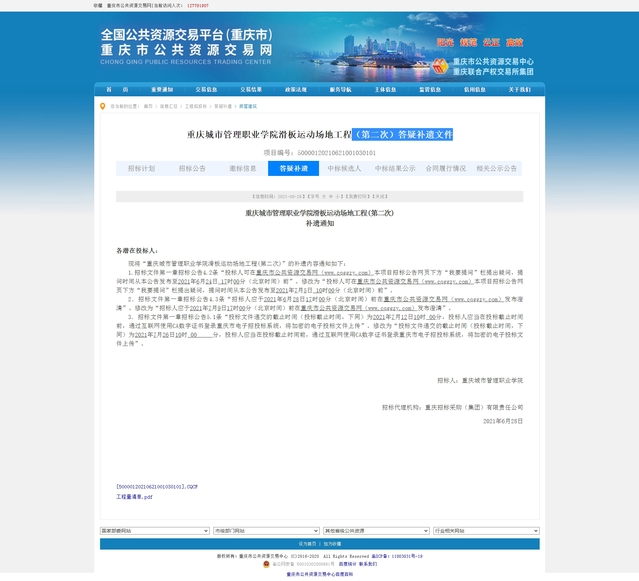Download the 工程量清单.pdf attachment
Image resolution: width=639 pixels, height=581 pixels.
(134, 497)
